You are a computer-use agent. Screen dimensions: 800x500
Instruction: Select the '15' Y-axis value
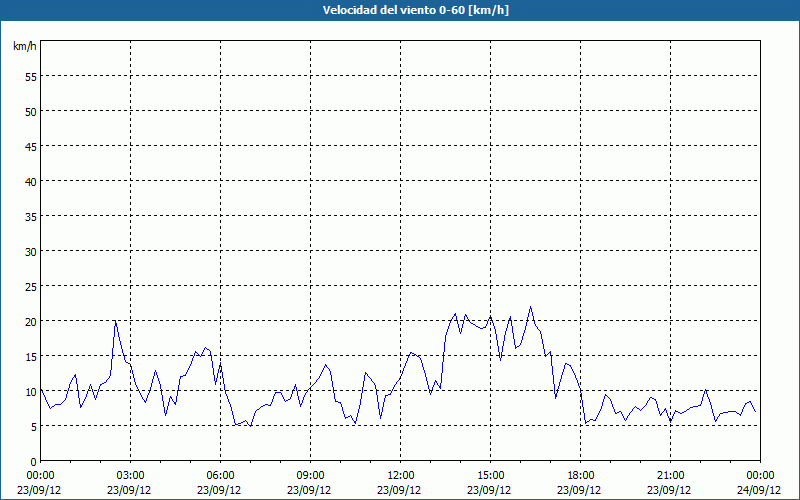pos(31,357)
